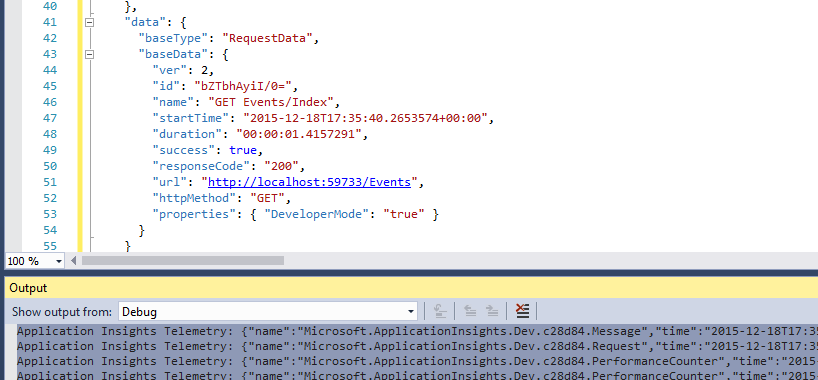Click the "Show output from:" label
The width and height of the screenshot is (818, 380).
coord(62,312)
